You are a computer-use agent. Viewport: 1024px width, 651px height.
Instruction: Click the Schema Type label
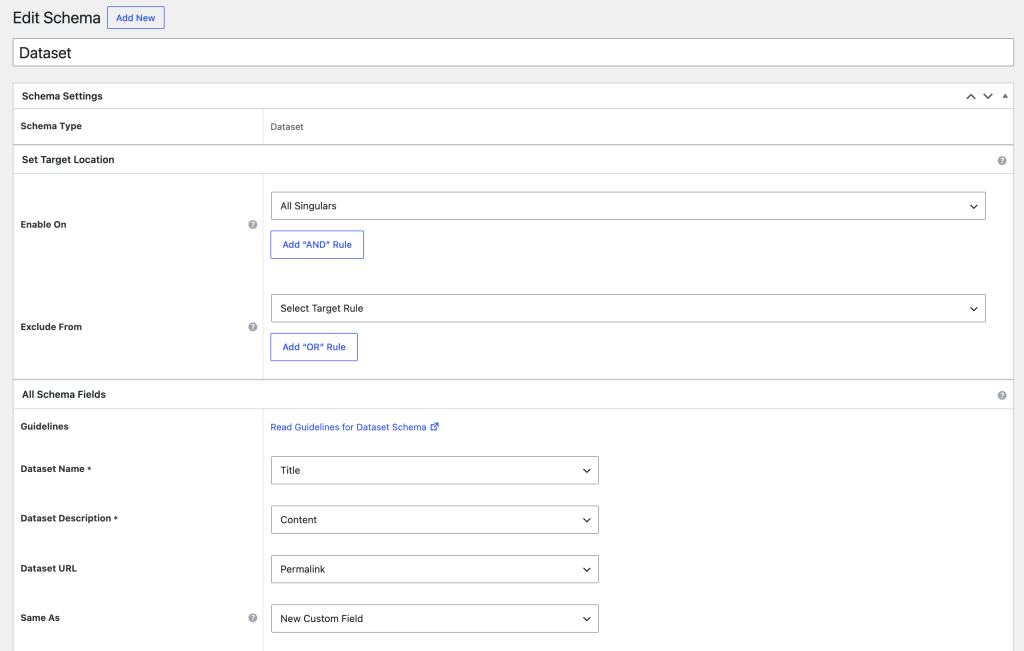coord(51,126)
